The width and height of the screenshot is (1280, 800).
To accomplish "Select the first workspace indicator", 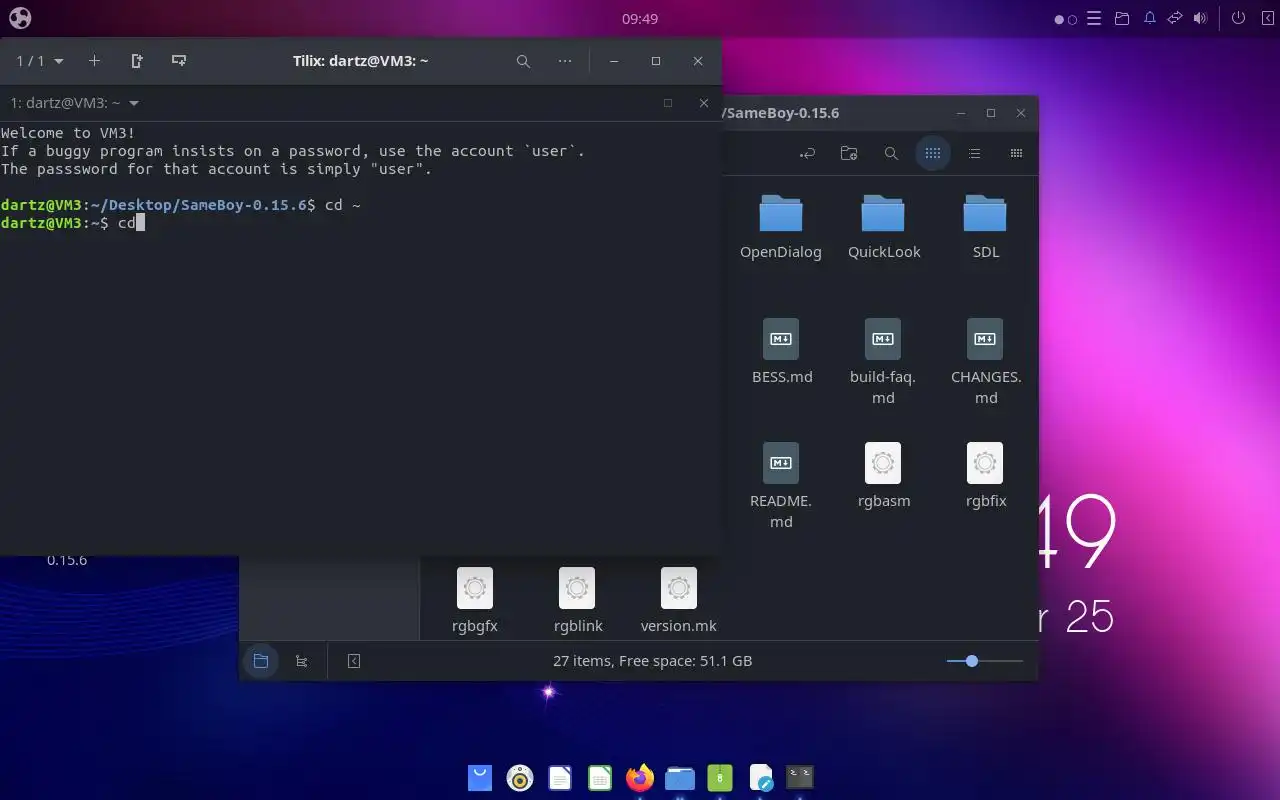I will tap(1060, 19).
